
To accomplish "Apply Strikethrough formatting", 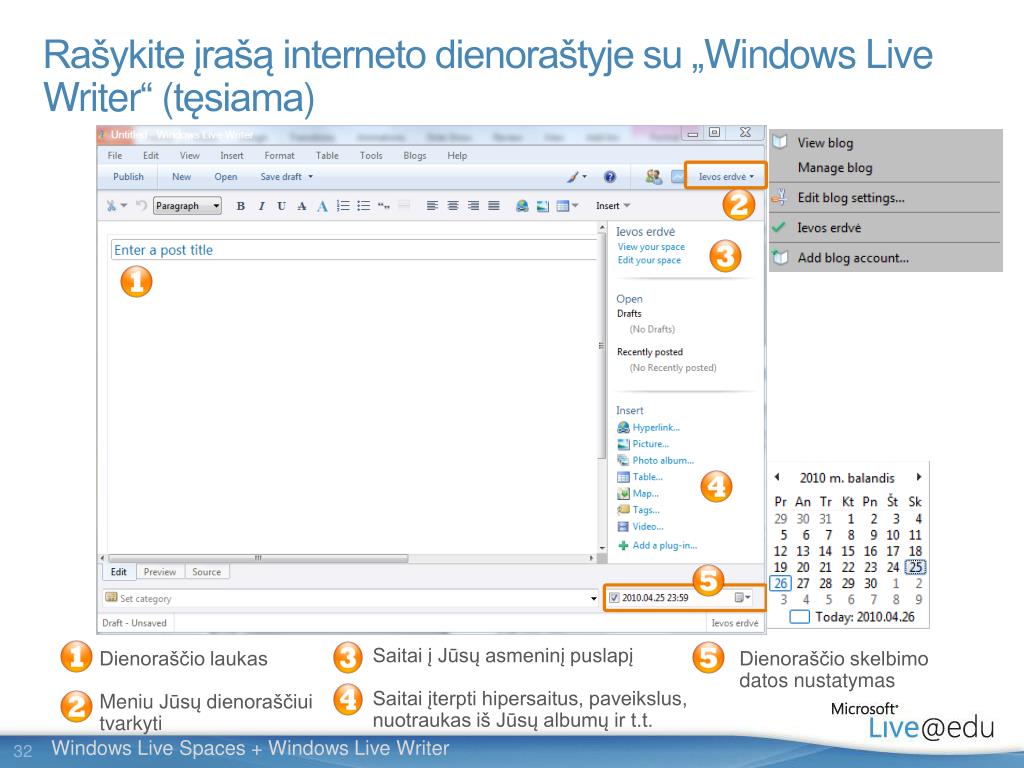I will pos(302,206).
